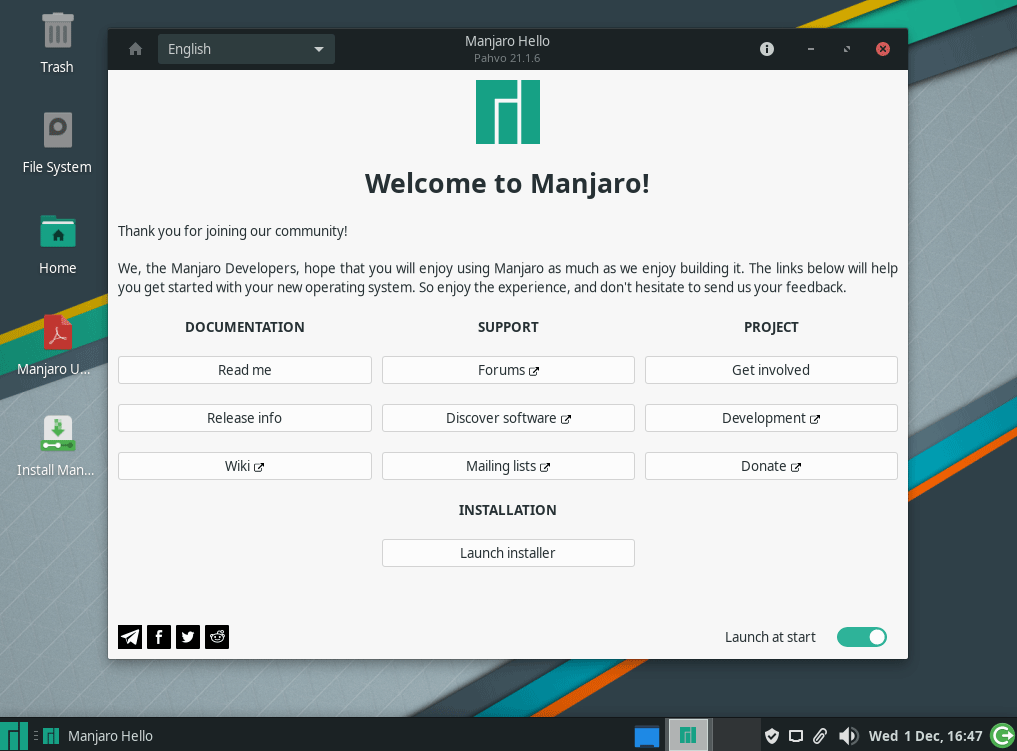The height and width of the screenshot is (751, 1017).
Task: Switch to the second empty workspace
Action: coord(736,735)
